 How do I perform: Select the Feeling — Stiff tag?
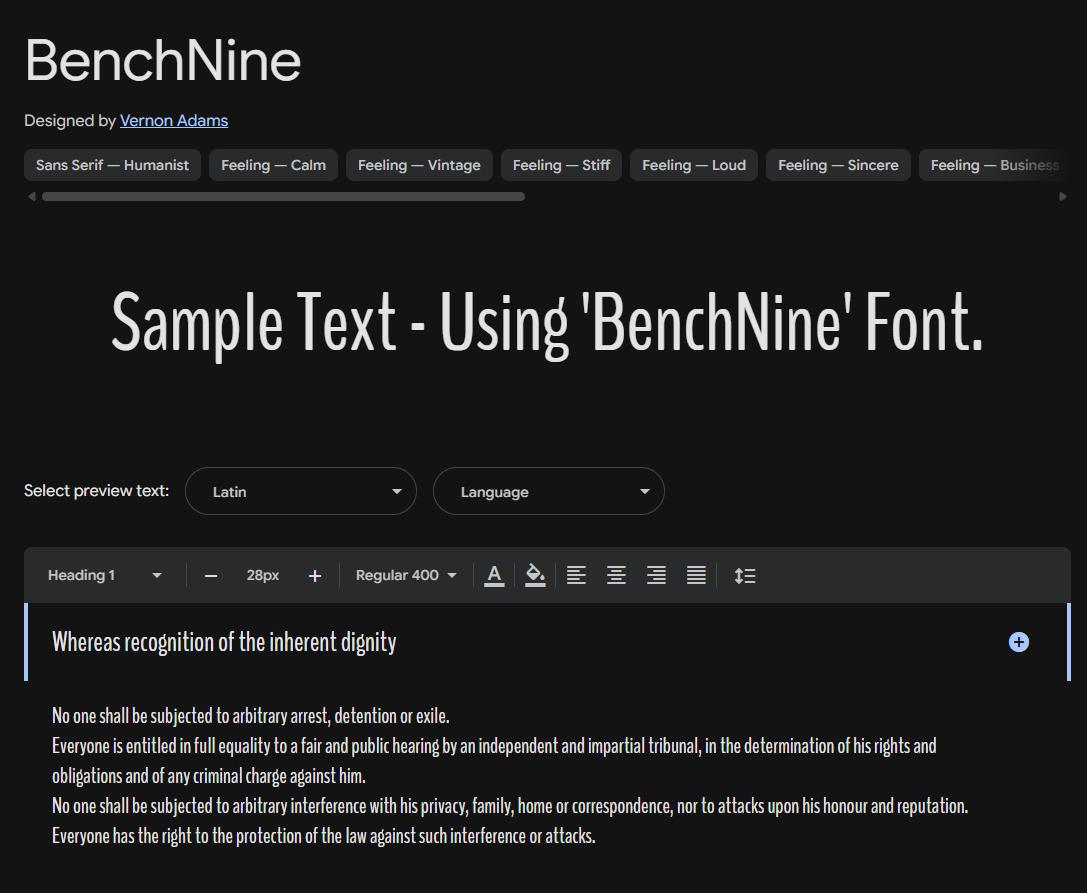562,165
